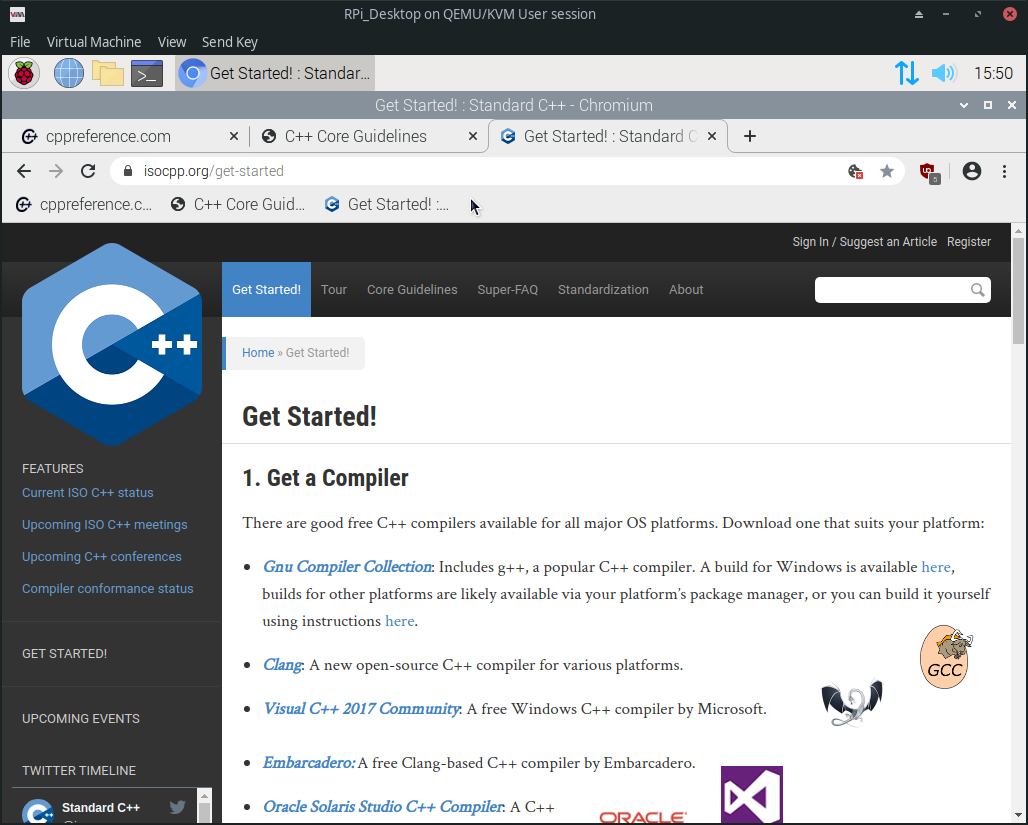Click the Register link

point(968,242)
